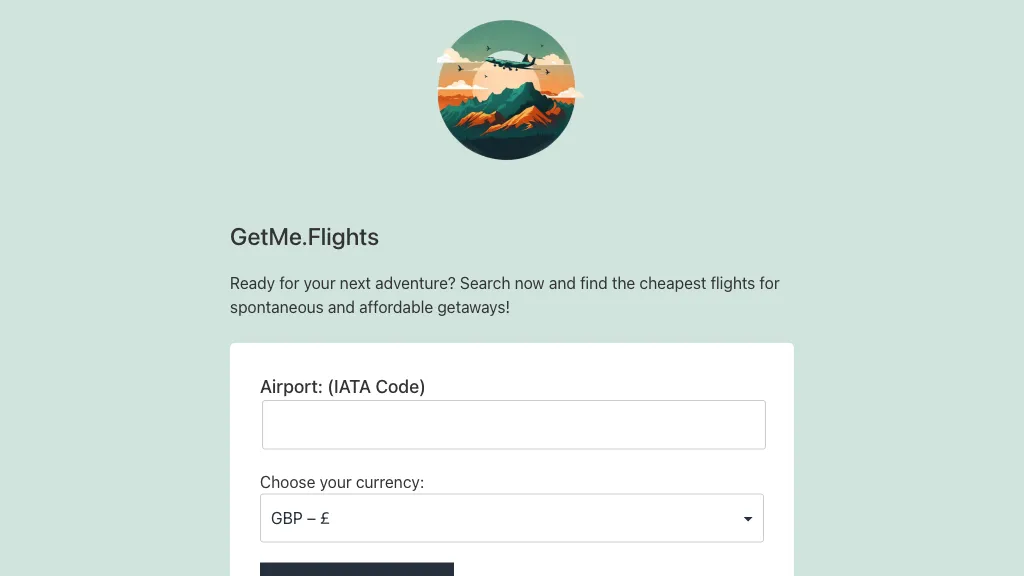Click the 'Choose your currency:' label
Screen dimensions: 1024x576
point(342,482)
